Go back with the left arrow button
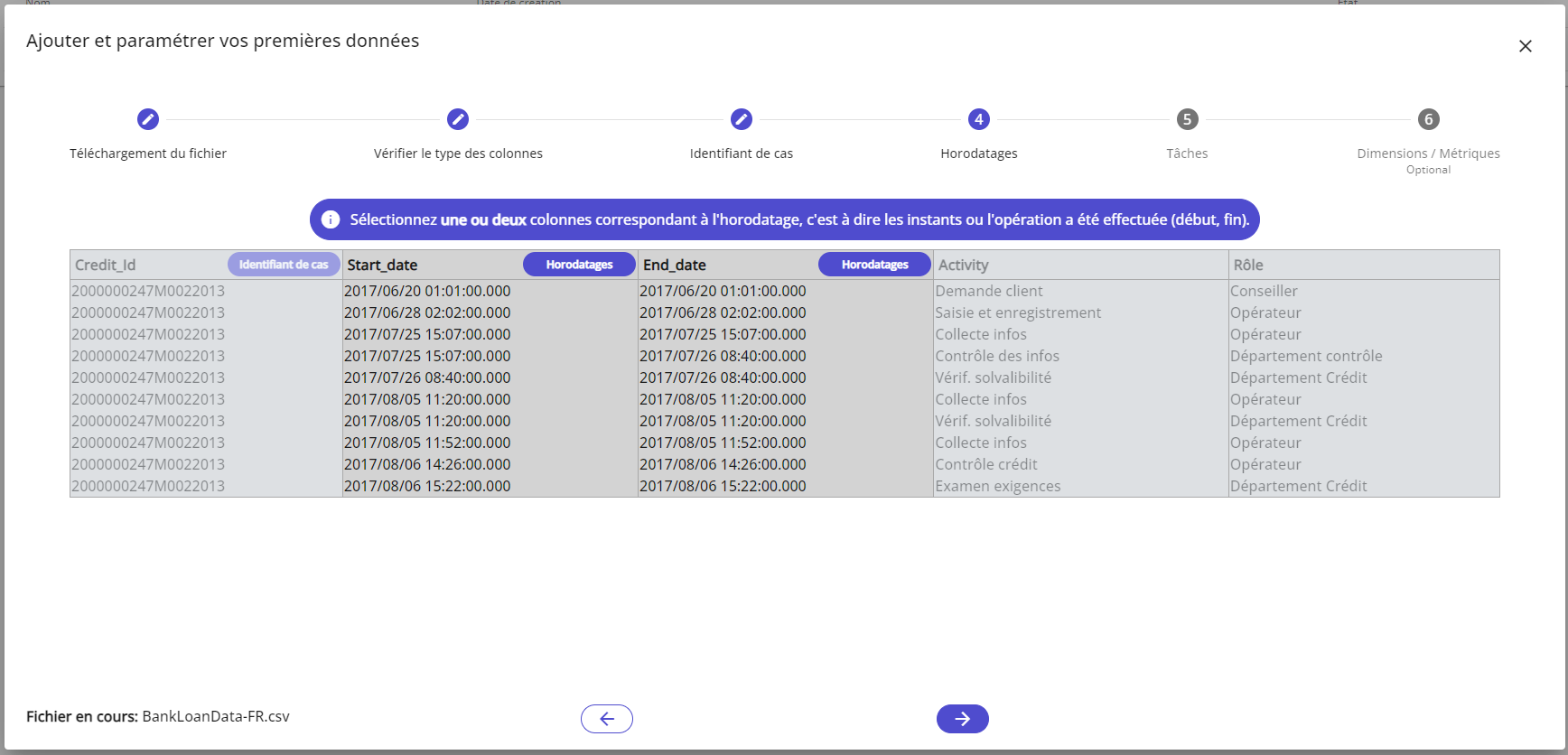This screenshot has width=1568, height=755. pos(607,719)
